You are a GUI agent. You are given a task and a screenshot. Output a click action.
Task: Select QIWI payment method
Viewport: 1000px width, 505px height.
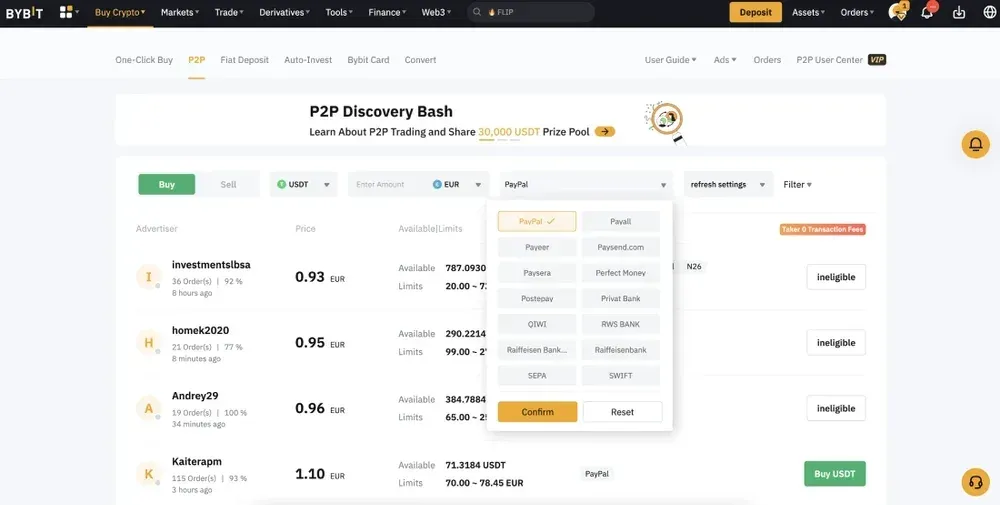tap(537, 324)
